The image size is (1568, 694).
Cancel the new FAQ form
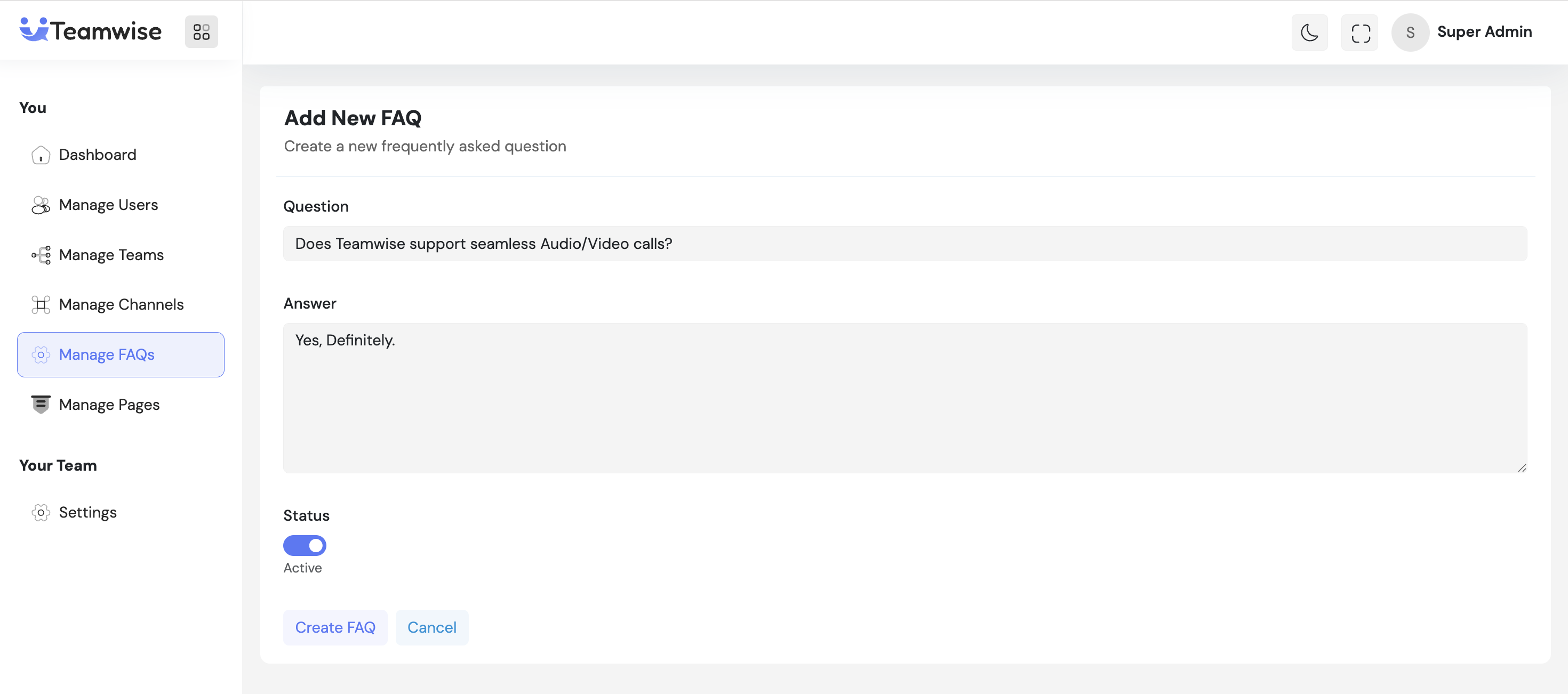coord(431,627)
